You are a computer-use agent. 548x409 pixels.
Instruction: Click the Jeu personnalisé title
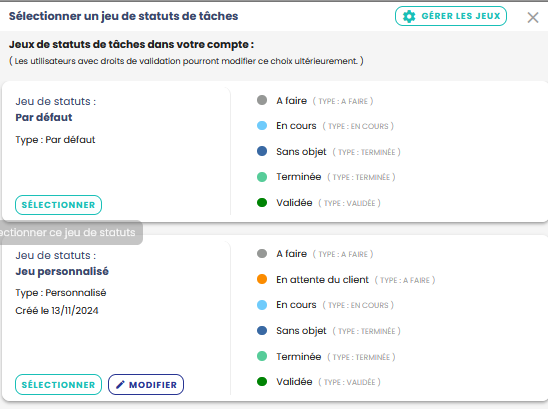coord(62,271)
